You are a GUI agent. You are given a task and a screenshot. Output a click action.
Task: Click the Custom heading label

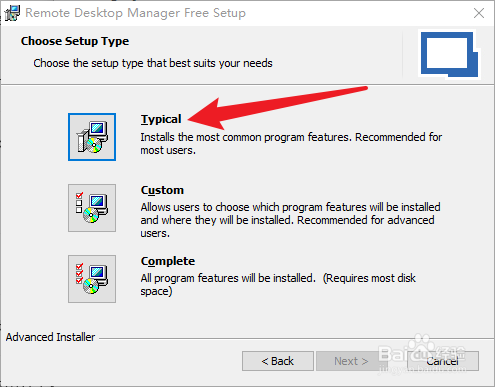pos(162,190)
